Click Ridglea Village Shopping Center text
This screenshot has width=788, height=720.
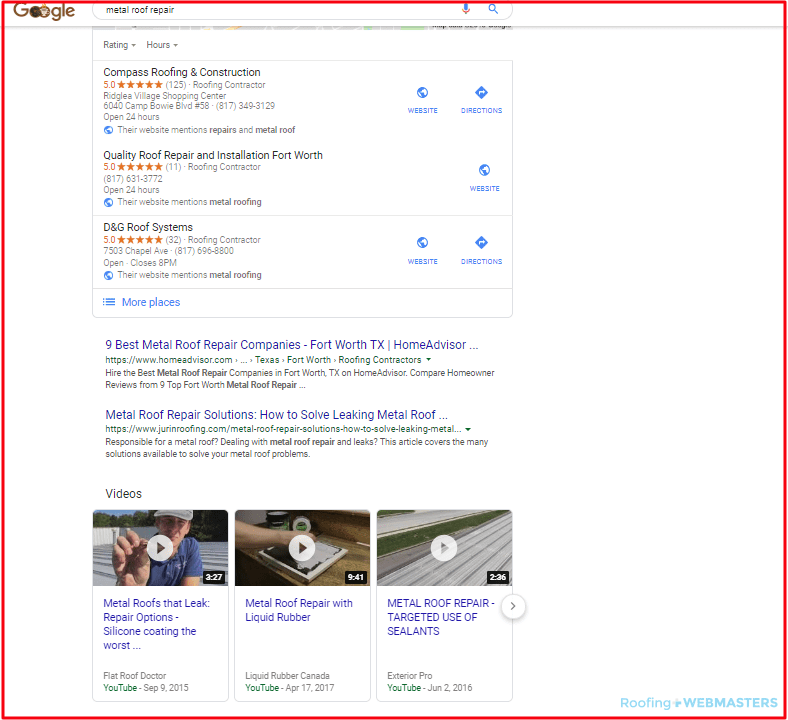(164, 95)
